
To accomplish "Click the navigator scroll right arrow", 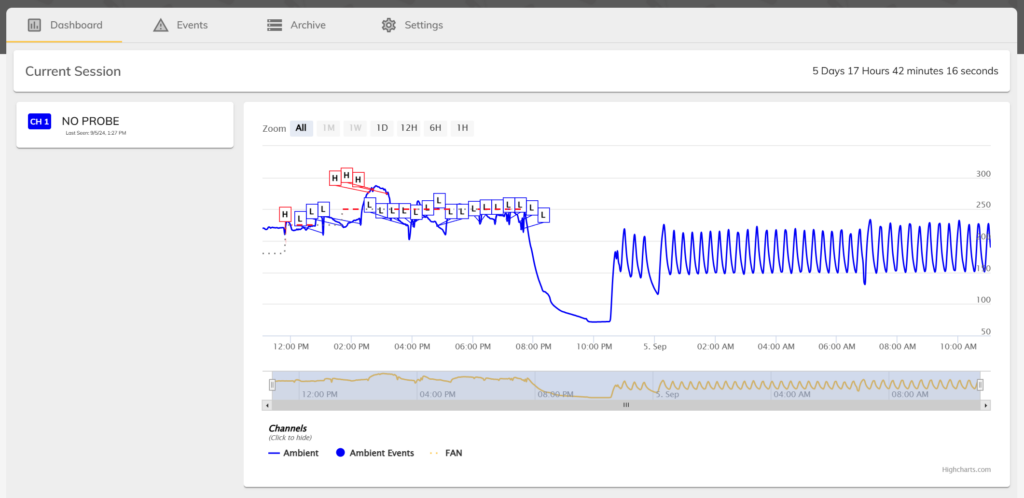I will pos(986,405).
